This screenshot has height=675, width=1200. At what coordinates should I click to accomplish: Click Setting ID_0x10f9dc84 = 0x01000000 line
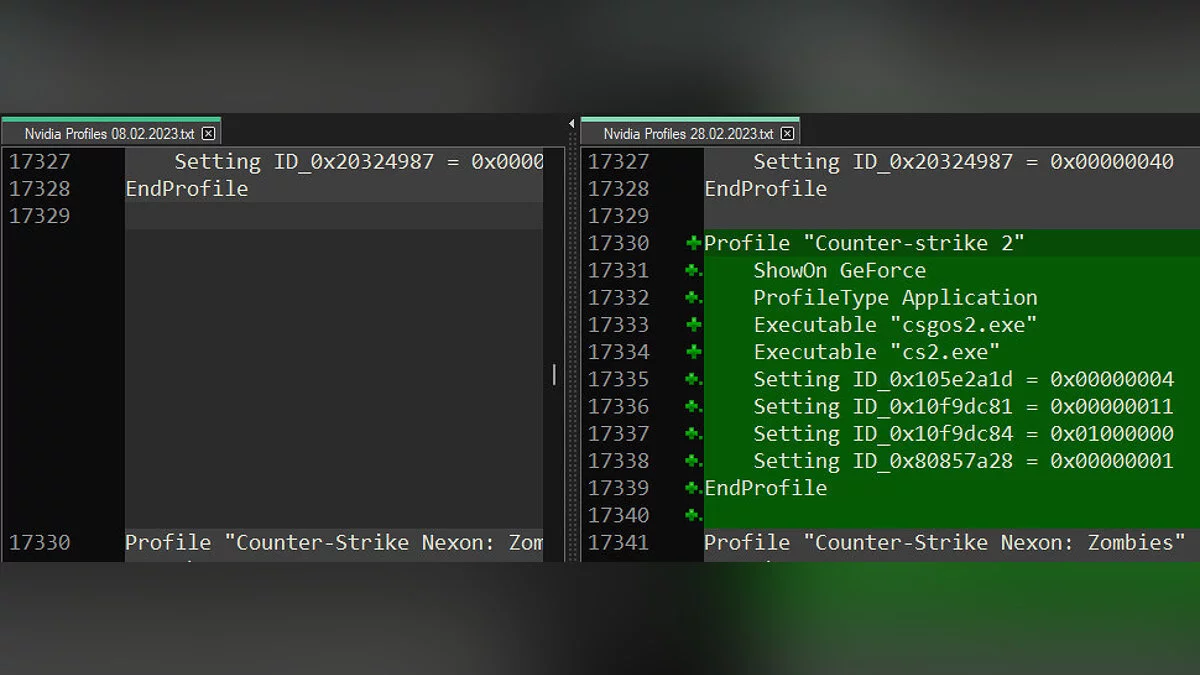coord(964,433)
